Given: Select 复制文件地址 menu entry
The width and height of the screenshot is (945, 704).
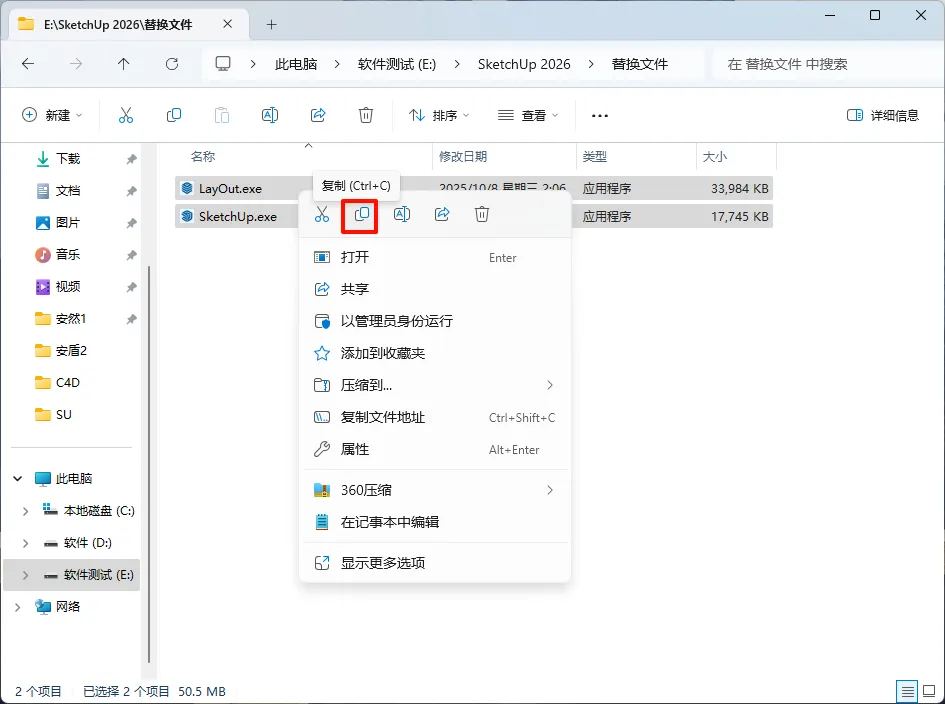Looking at the screenshot, I should 435,417.
